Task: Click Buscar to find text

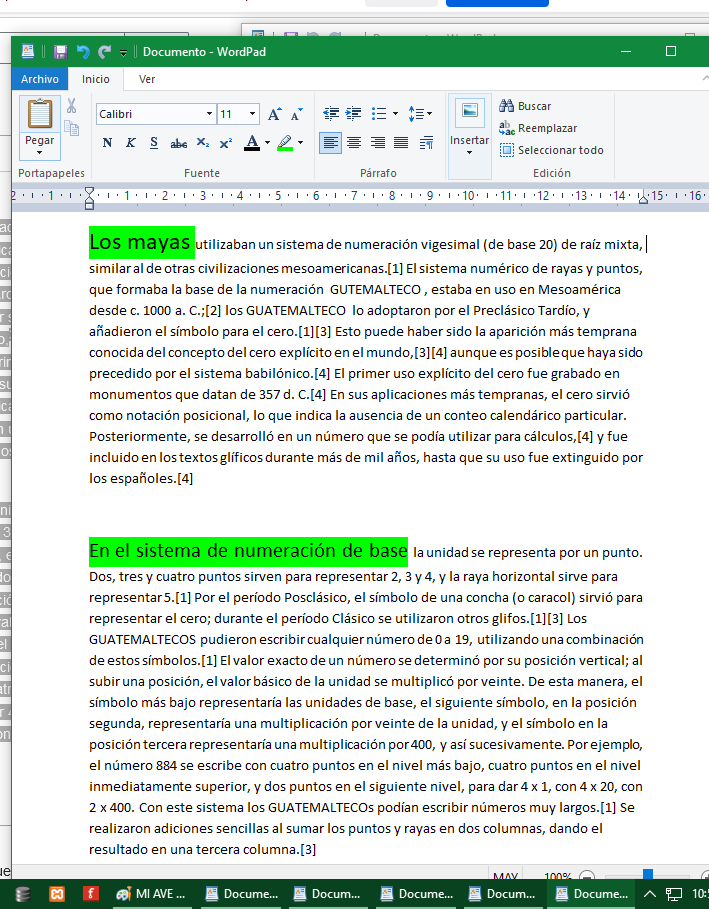Action: click(x=525, y=106)
